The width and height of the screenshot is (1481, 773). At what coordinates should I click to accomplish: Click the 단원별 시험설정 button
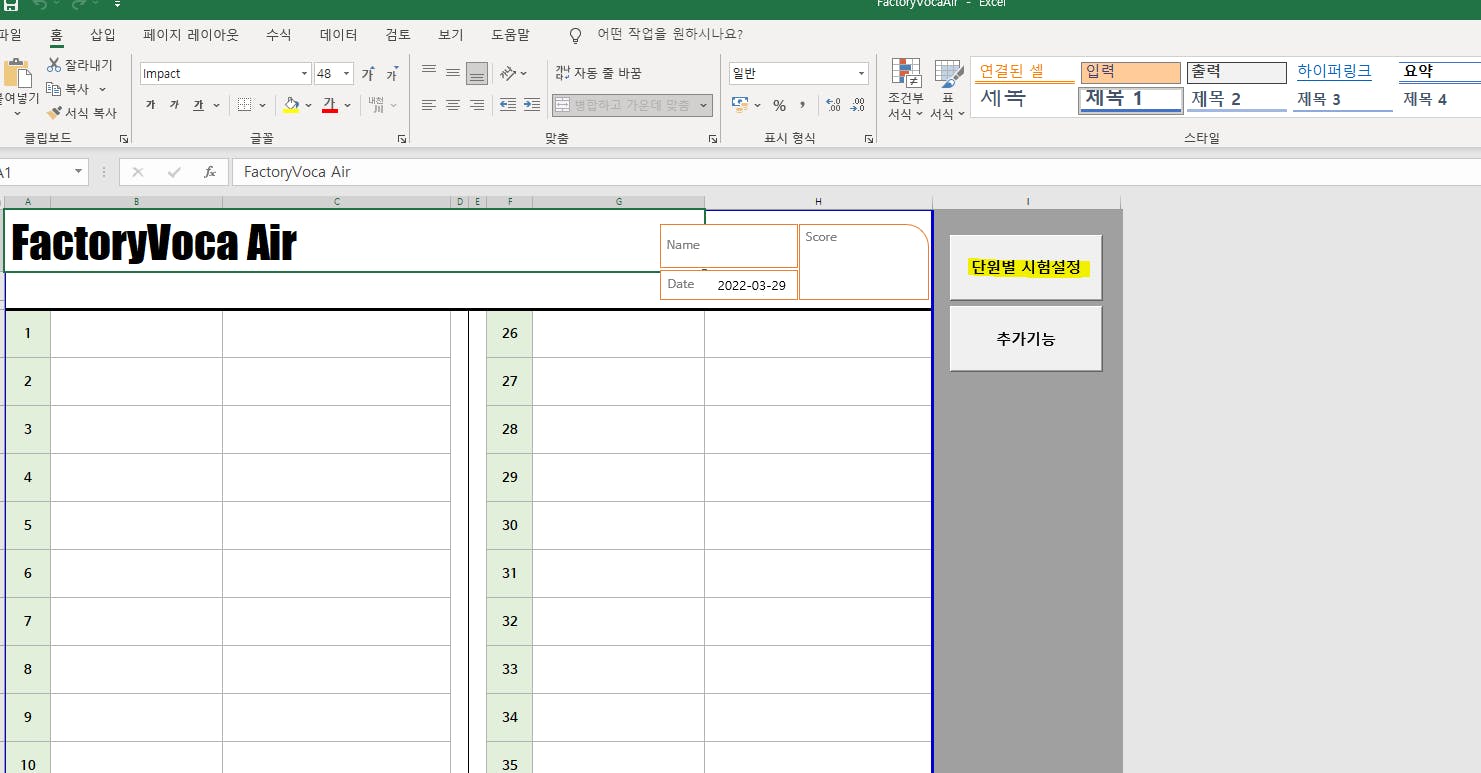(x=1026, y=268)
